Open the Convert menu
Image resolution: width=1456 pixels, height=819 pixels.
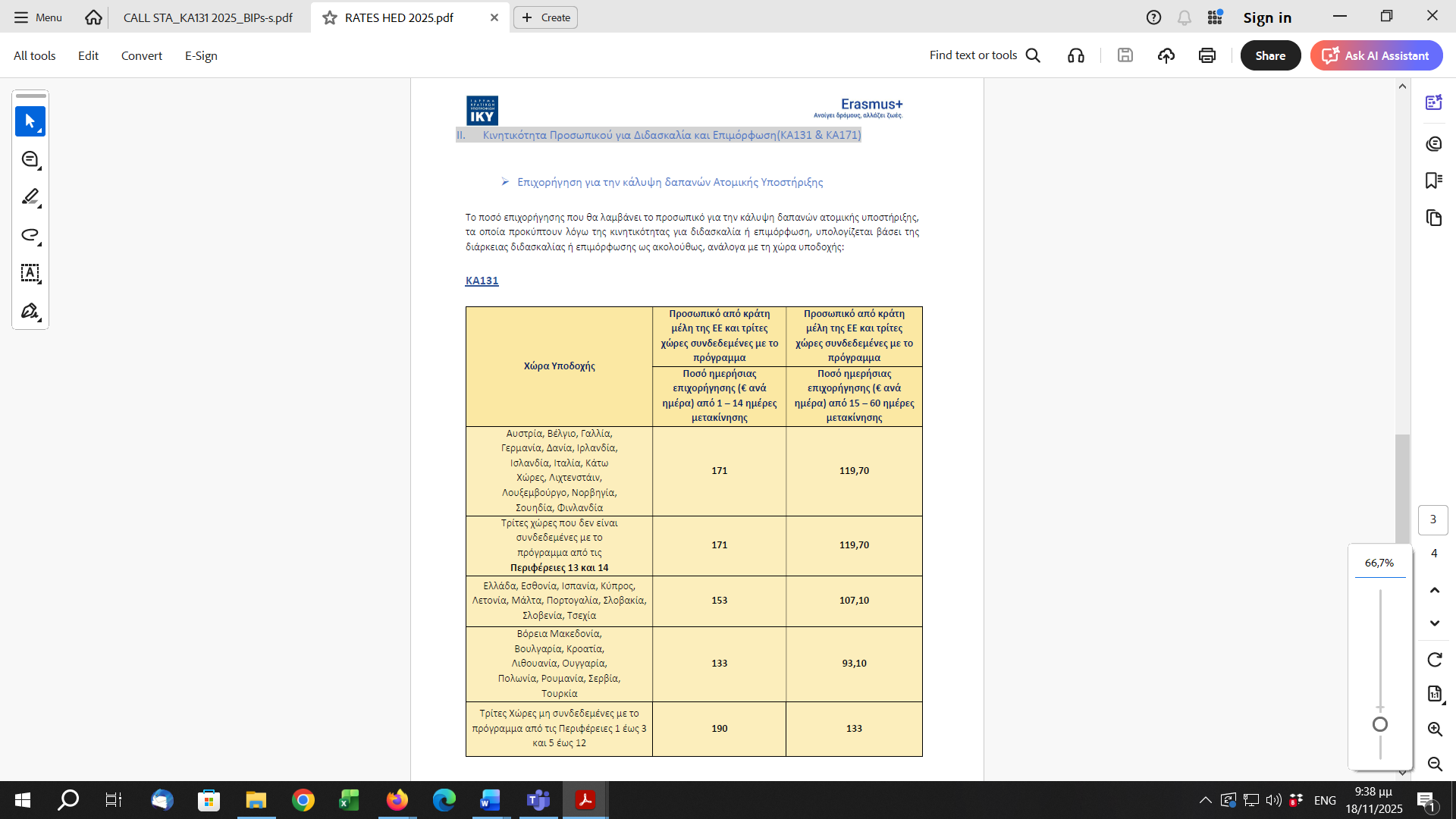coord(141,55)
